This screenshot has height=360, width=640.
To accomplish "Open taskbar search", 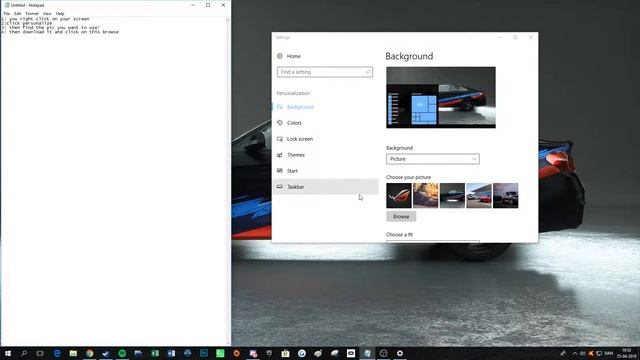I will coord(24,353).
